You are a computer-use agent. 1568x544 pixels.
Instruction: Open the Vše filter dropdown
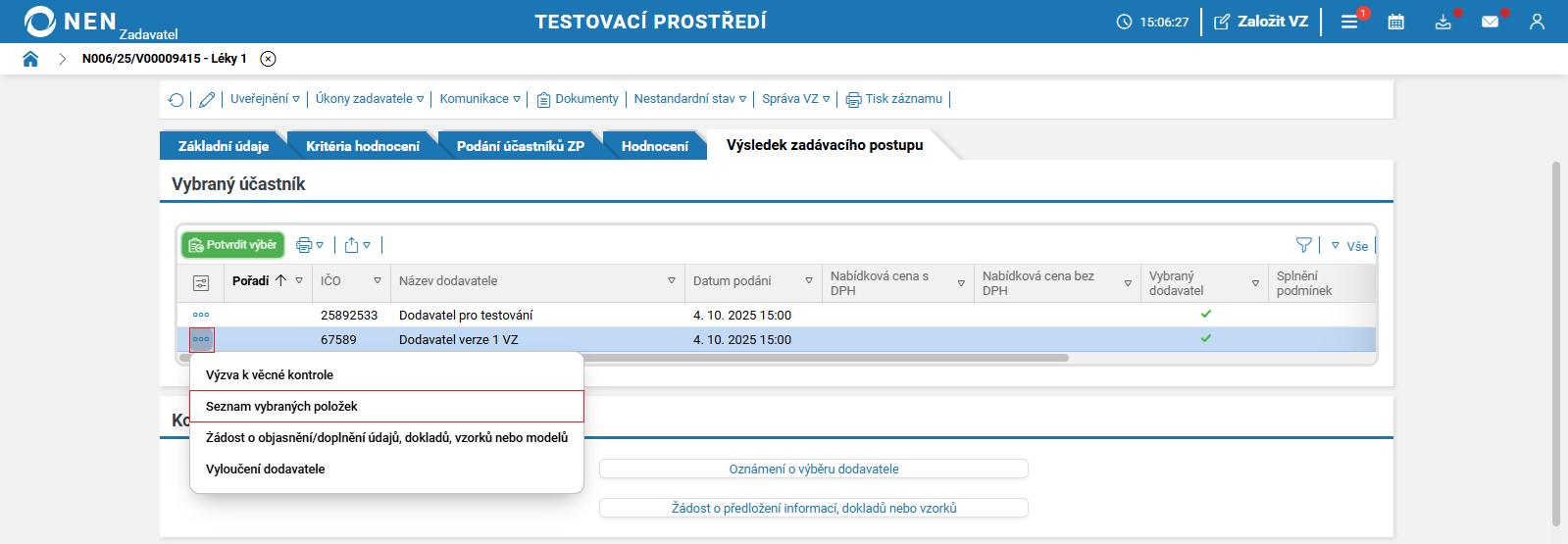coord(1350,246)
